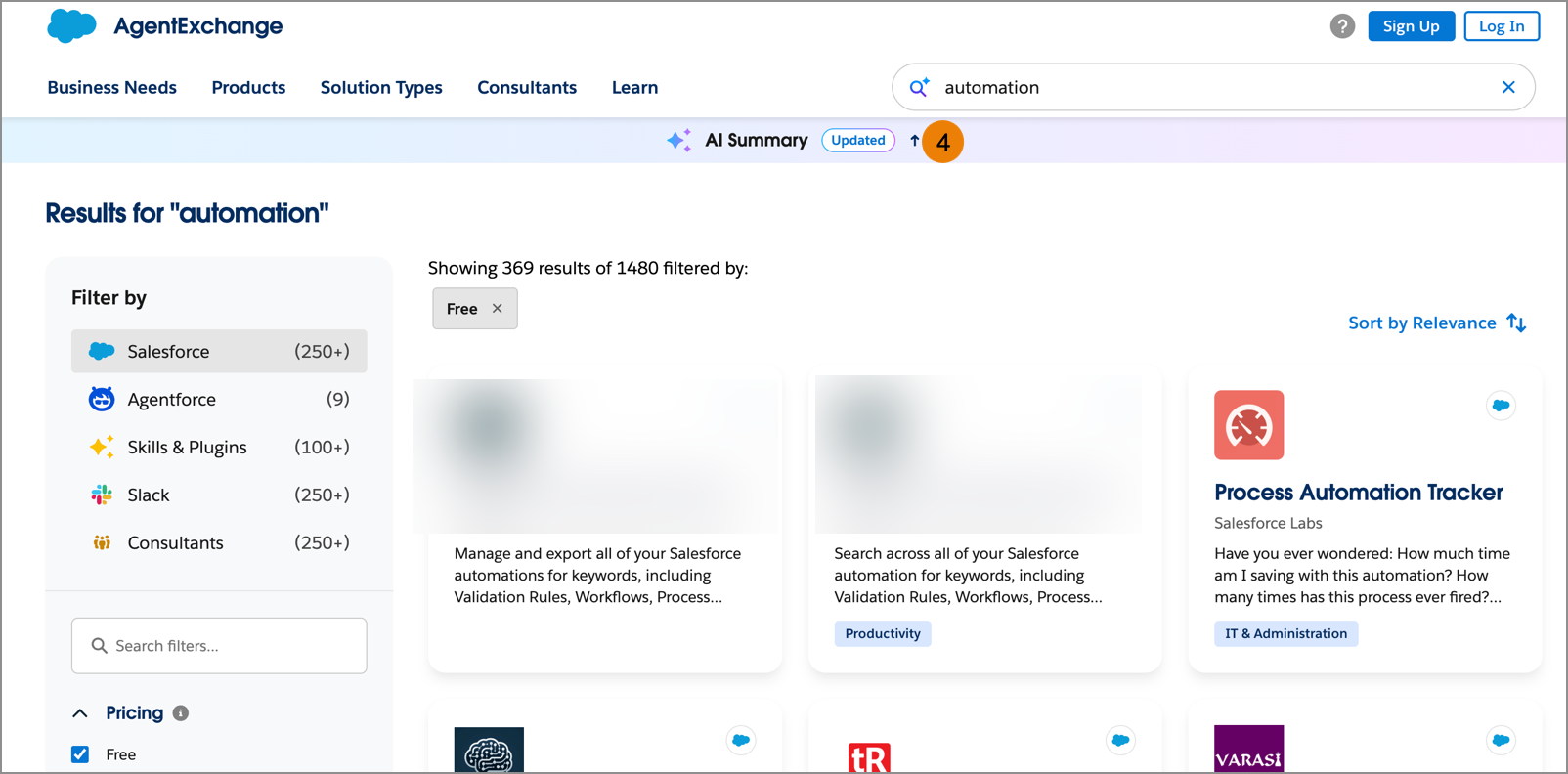Open the Solution Types menu
This screenshot has width=1568, height=774.
[x=381, y=87]
